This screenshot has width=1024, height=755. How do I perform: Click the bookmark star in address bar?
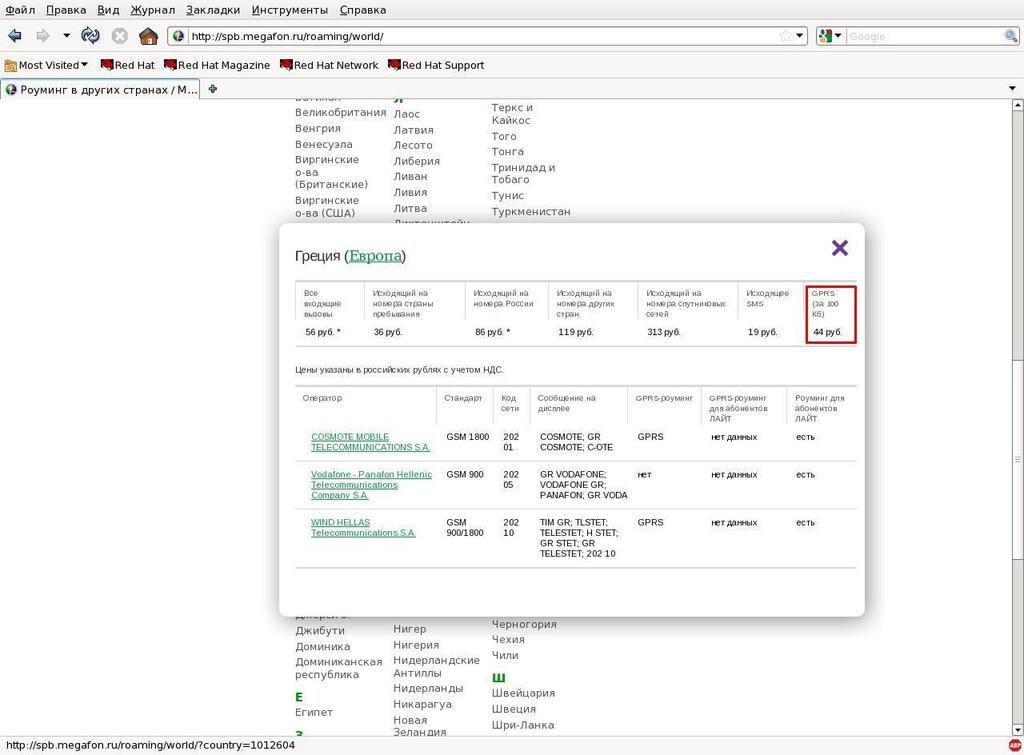coord(785,36)
